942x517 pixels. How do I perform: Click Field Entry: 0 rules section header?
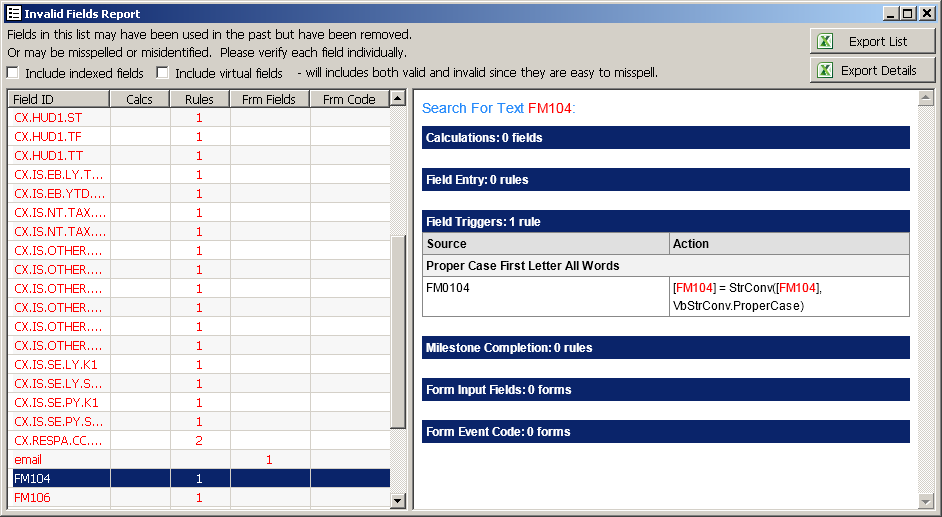[x=666, y=180]
